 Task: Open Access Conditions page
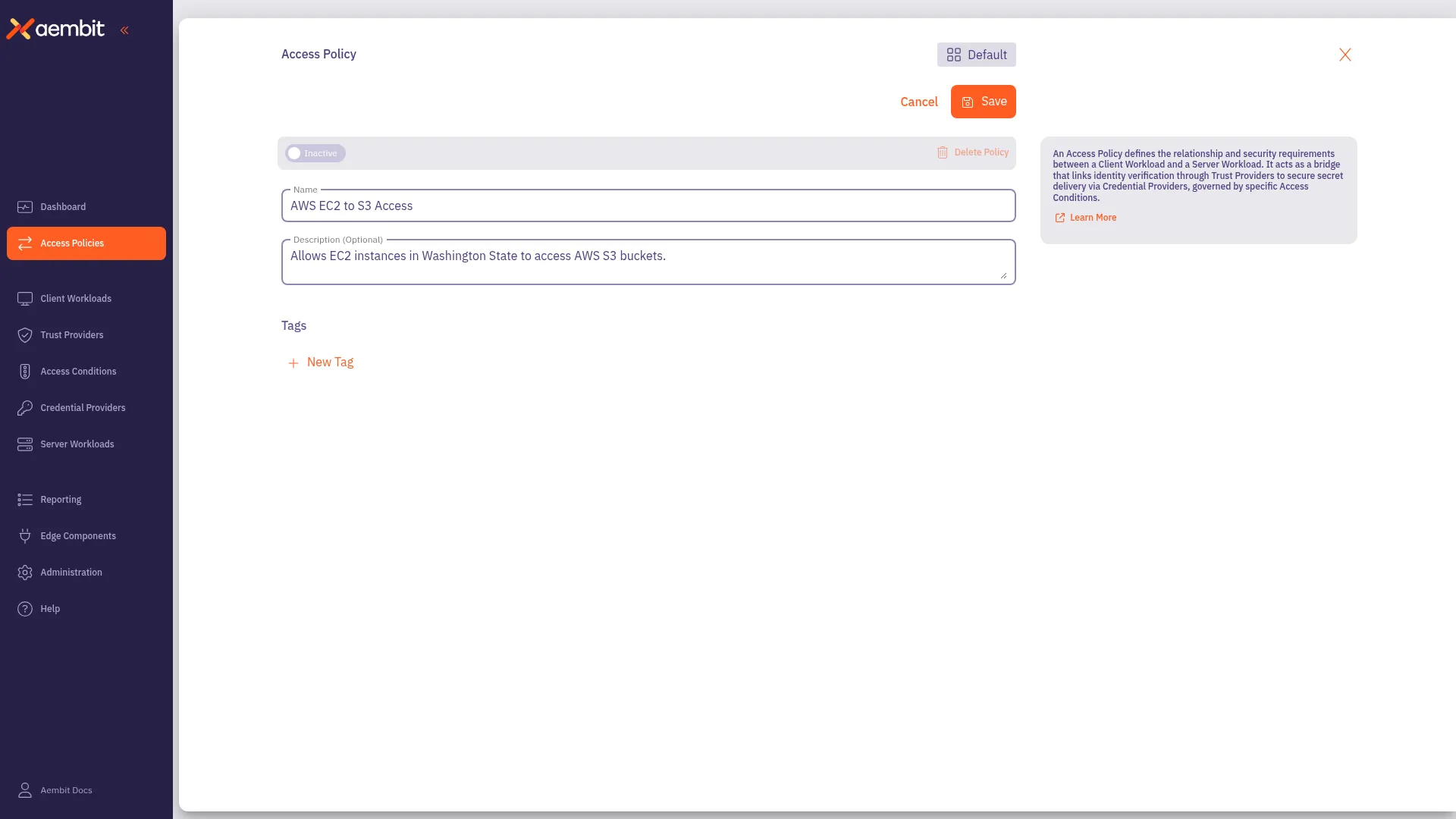(86, 372)
